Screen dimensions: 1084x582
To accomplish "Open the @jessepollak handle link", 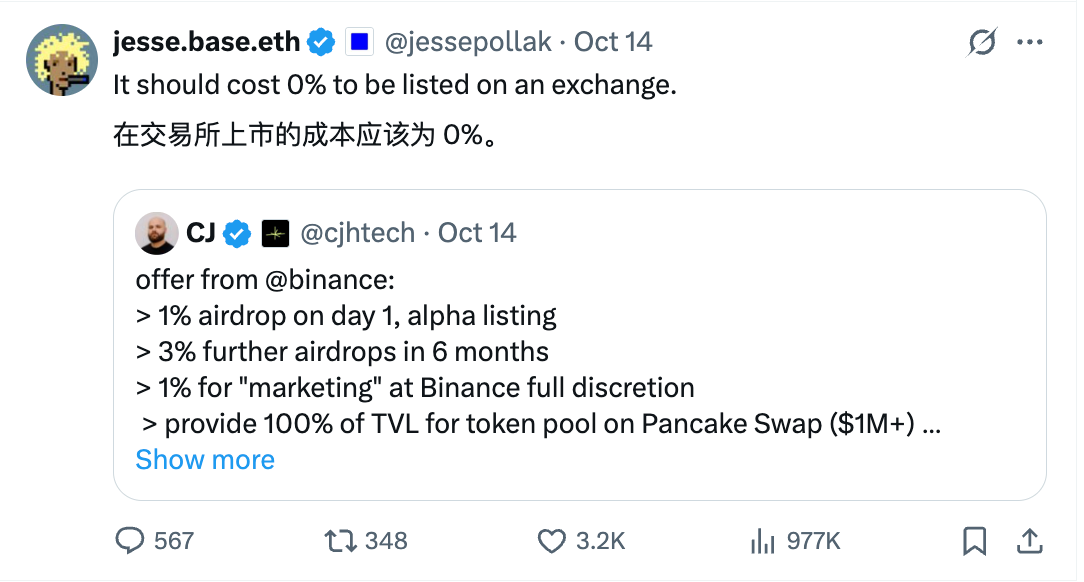I will [x=467, y=42].
